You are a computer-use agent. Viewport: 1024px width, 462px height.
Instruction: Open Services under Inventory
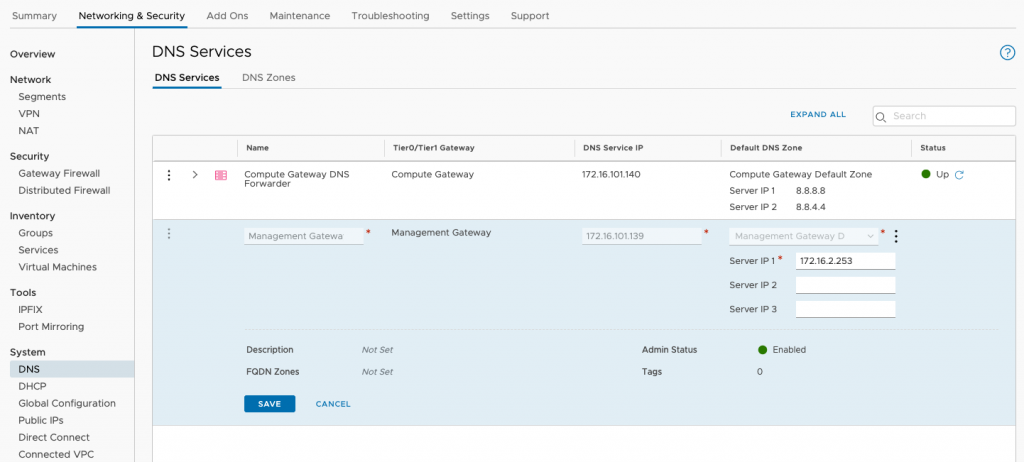pyautogui.click(x=39, y=250)
